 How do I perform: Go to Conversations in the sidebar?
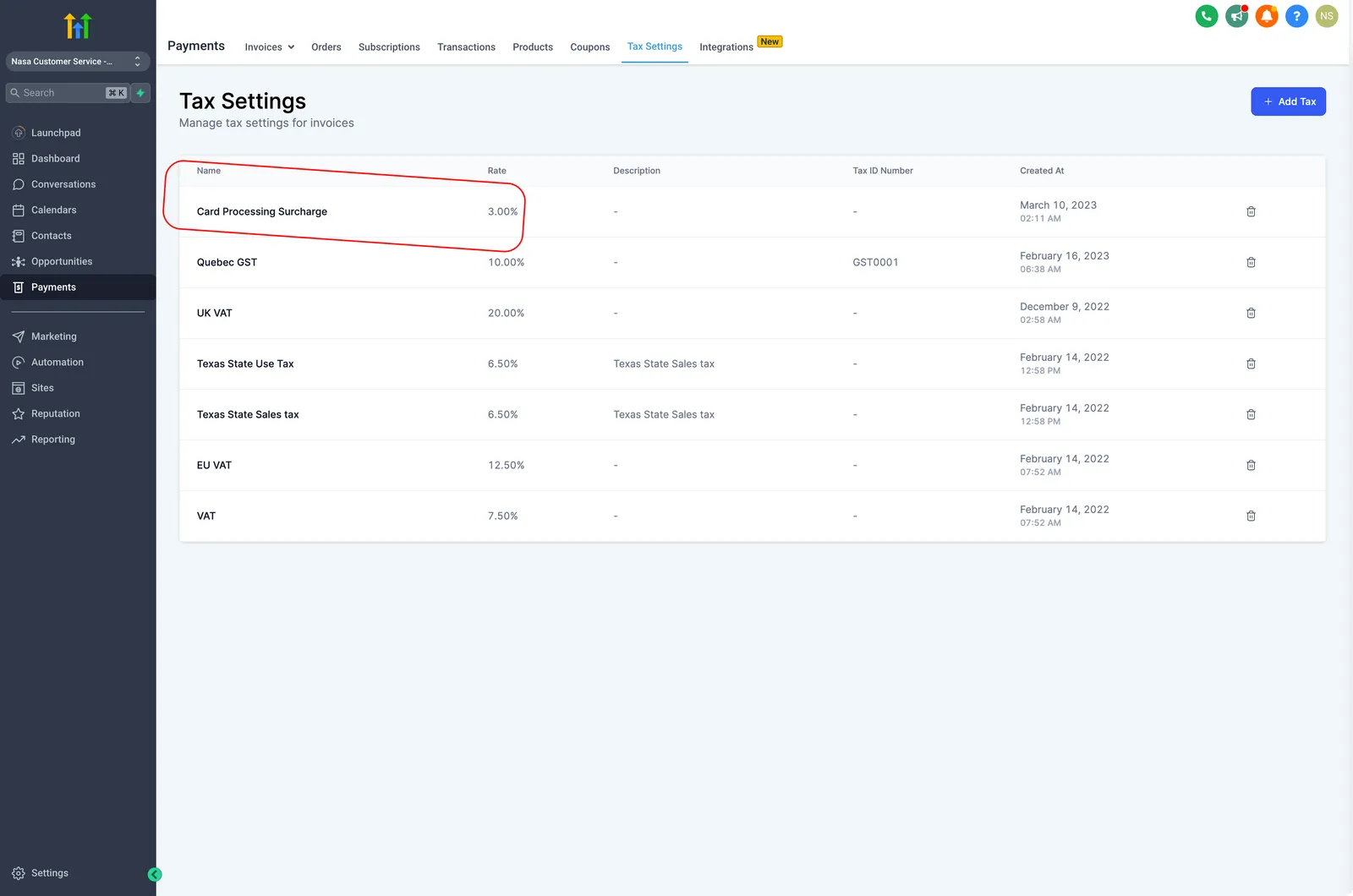coord(63,184)
